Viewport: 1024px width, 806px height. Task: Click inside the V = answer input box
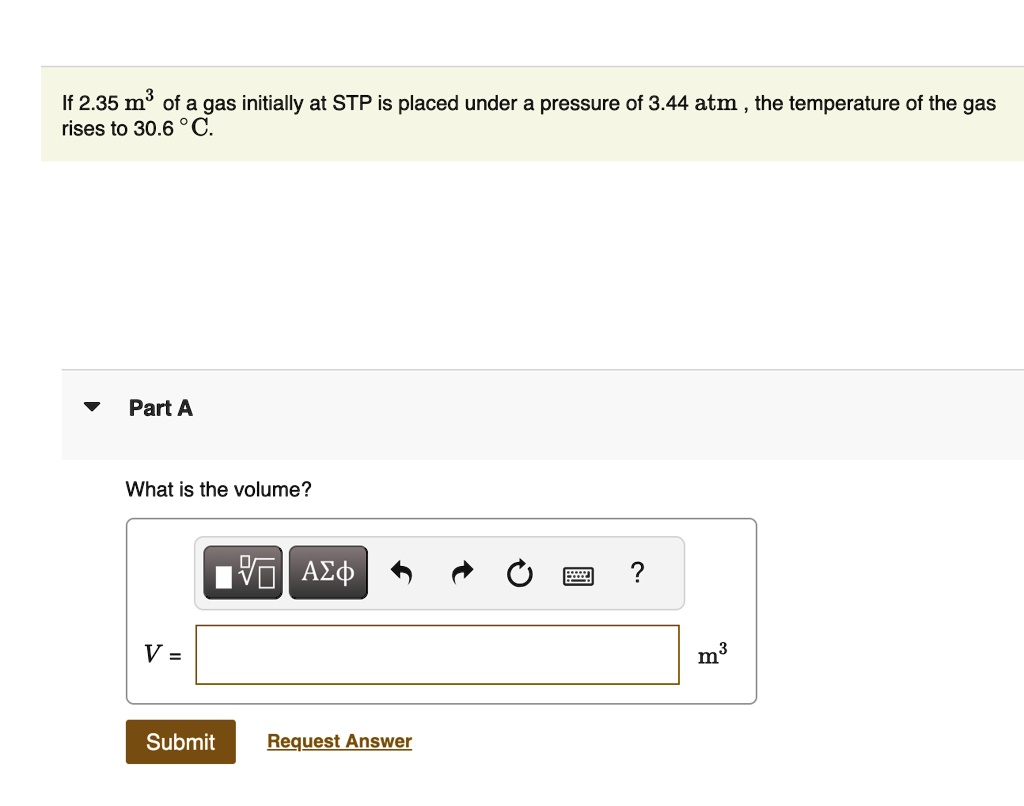437,654
